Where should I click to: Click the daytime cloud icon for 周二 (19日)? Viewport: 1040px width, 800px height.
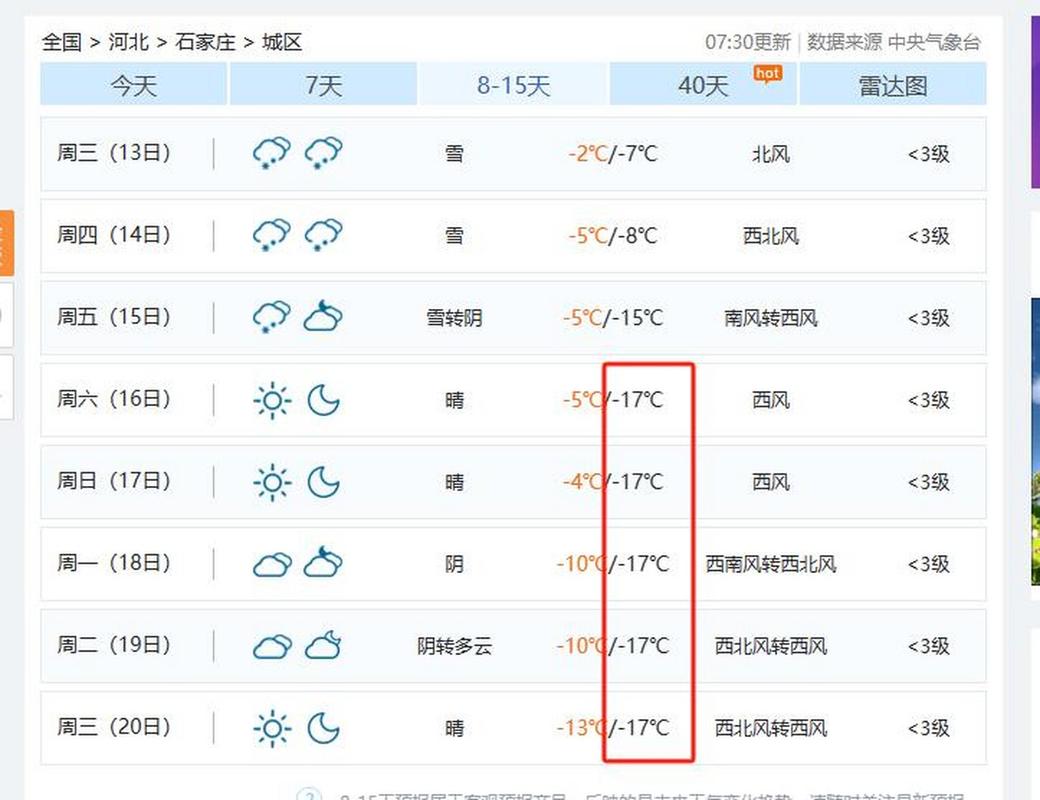[272, 646]
